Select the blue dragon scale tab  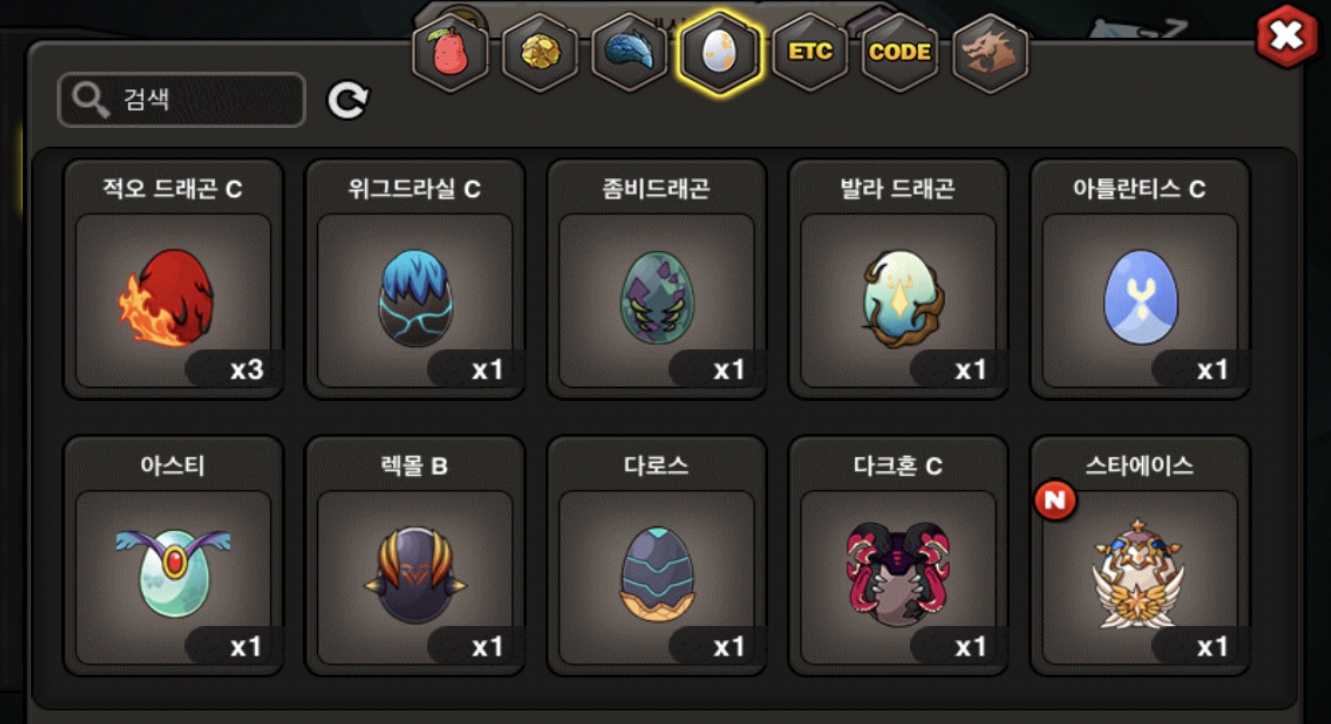click(x=630, y=52)
